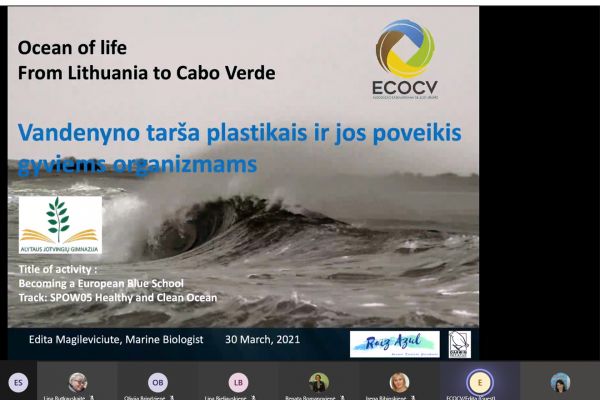Click the Alytaus Jotvingių Gimnazija logo
The image size is (600, 400).
[x=60, y=225]
